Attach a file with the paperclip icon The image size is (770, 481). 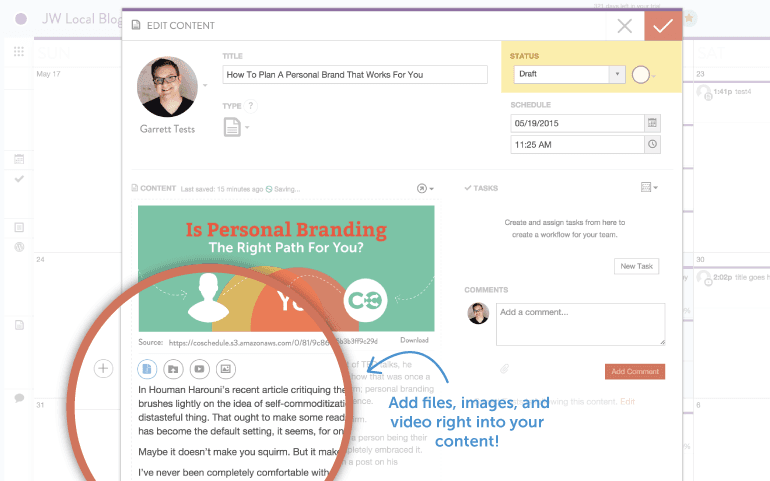(x=504, y=368)
